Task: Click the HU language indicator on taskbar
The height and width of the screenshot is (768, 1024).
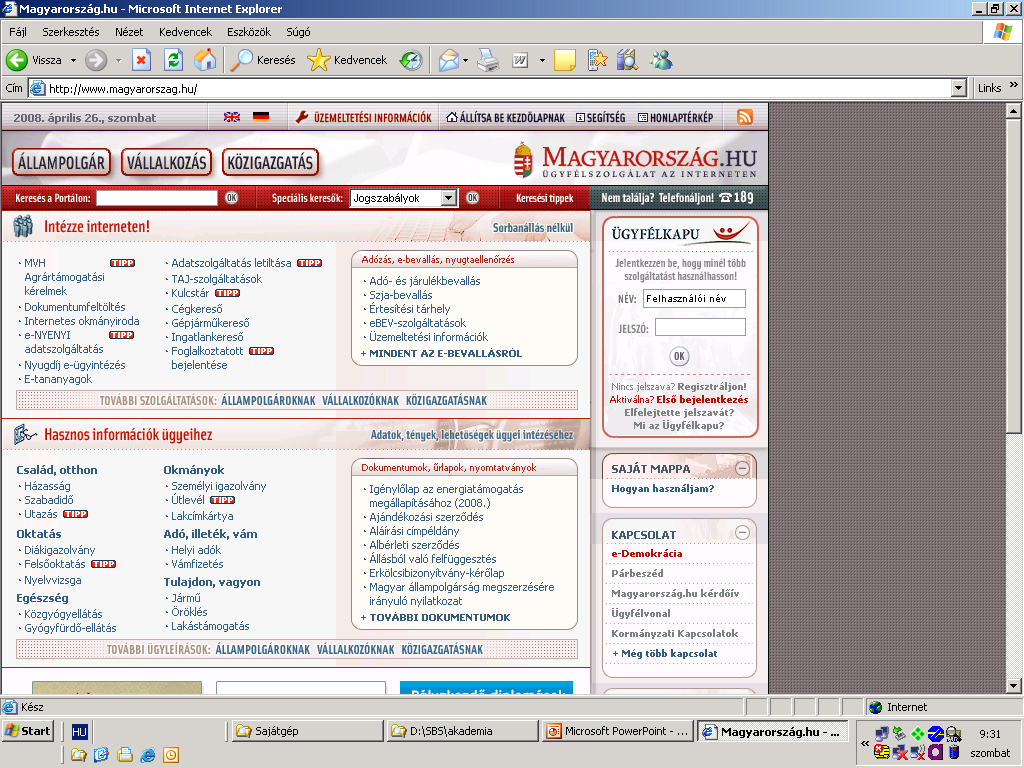Action: [x=80, y=731]
